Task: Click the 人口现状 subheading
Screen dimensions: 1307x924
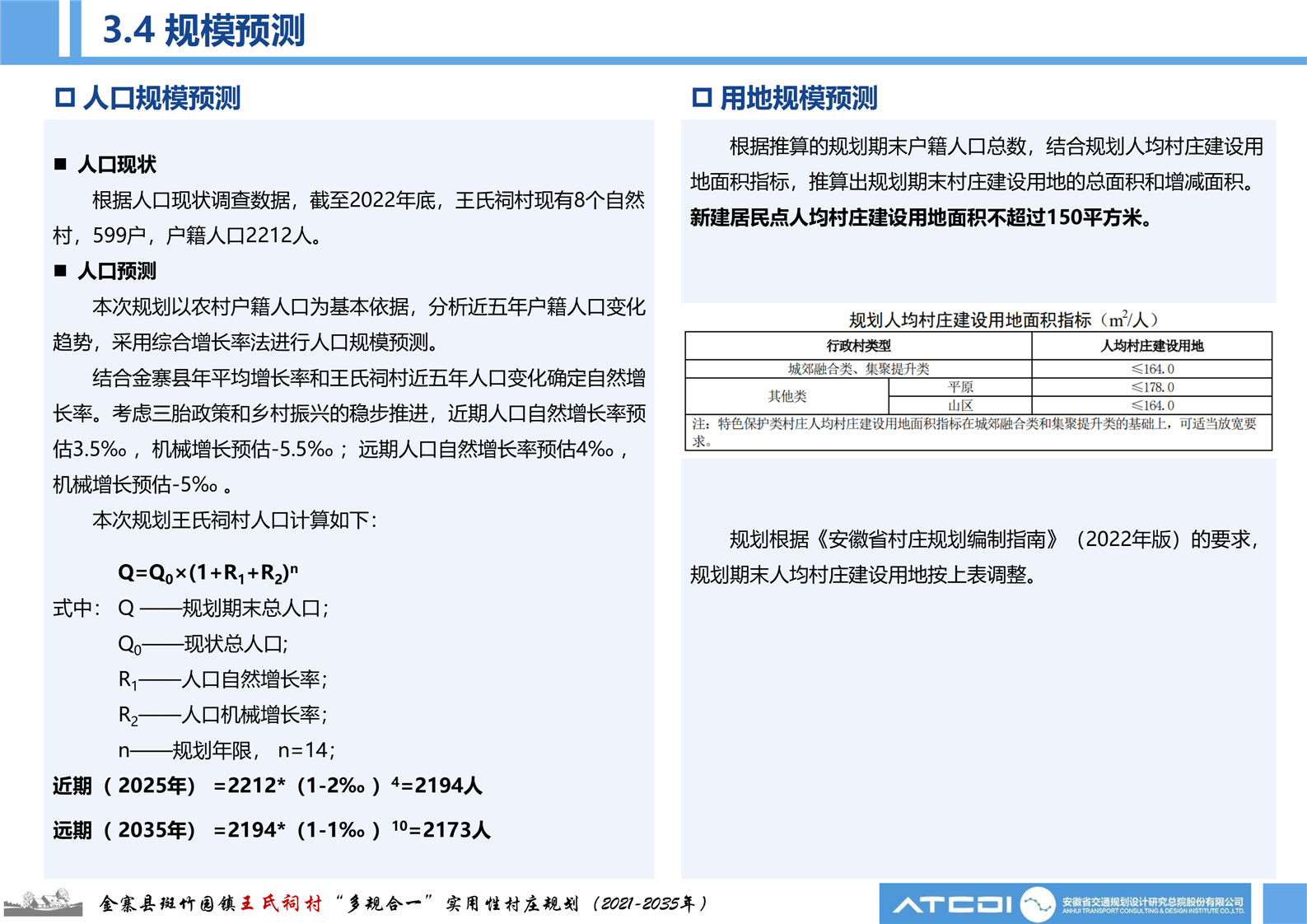Action: [x=117, y=165]
